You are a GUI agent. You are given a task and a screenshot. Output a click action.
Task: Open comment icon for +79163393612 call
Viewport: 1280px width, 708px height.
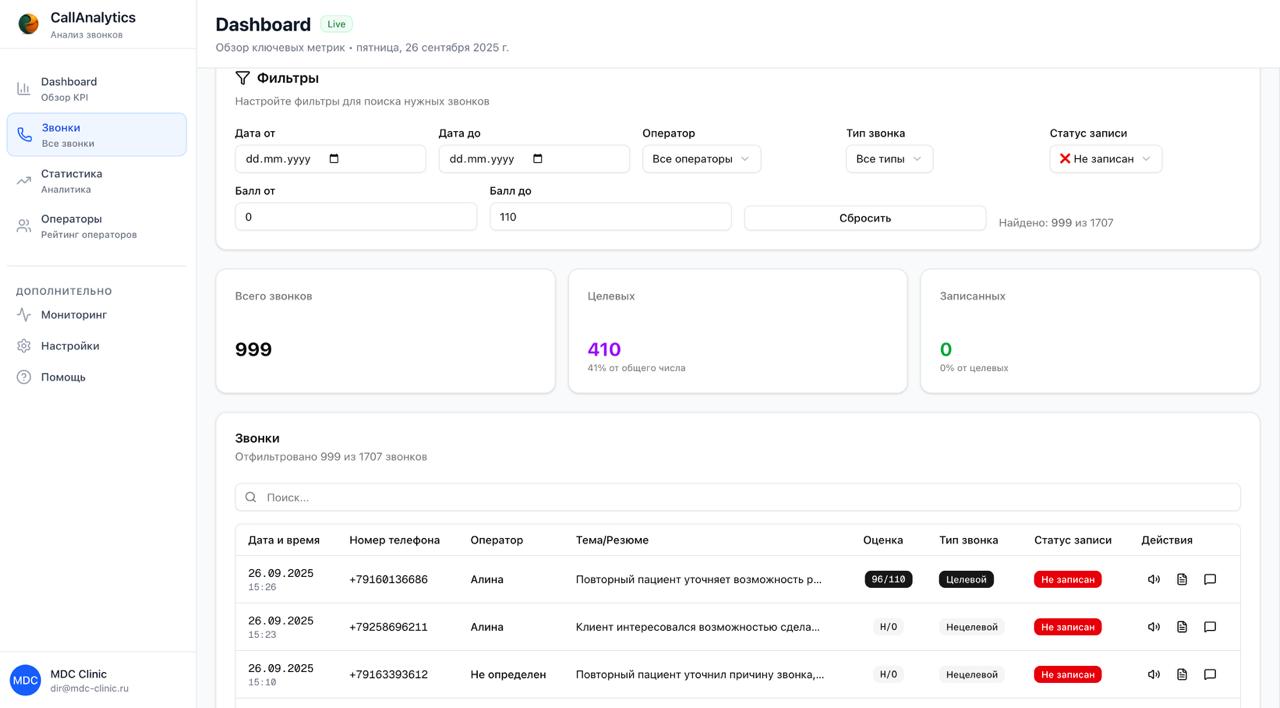[x=1210, y=674]
